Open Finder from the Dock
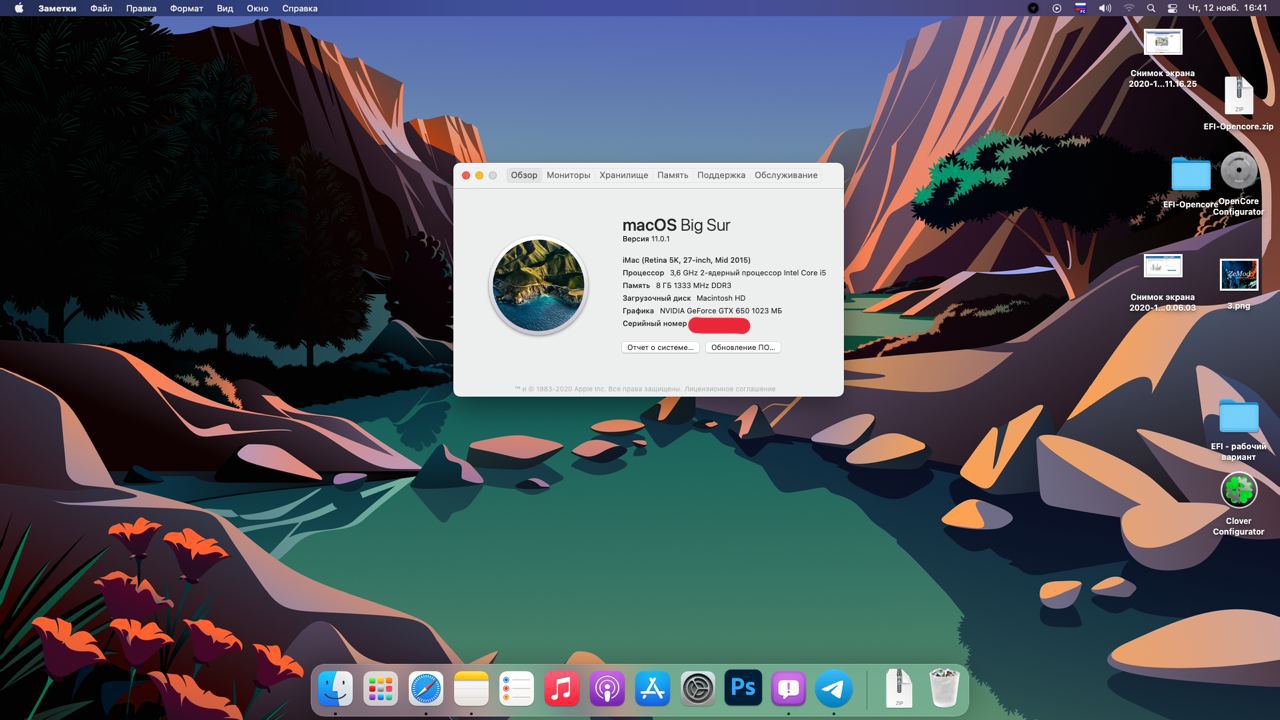Image resolution: width=1280 pixels, height=720 pixels. click(x=335, y=688)
